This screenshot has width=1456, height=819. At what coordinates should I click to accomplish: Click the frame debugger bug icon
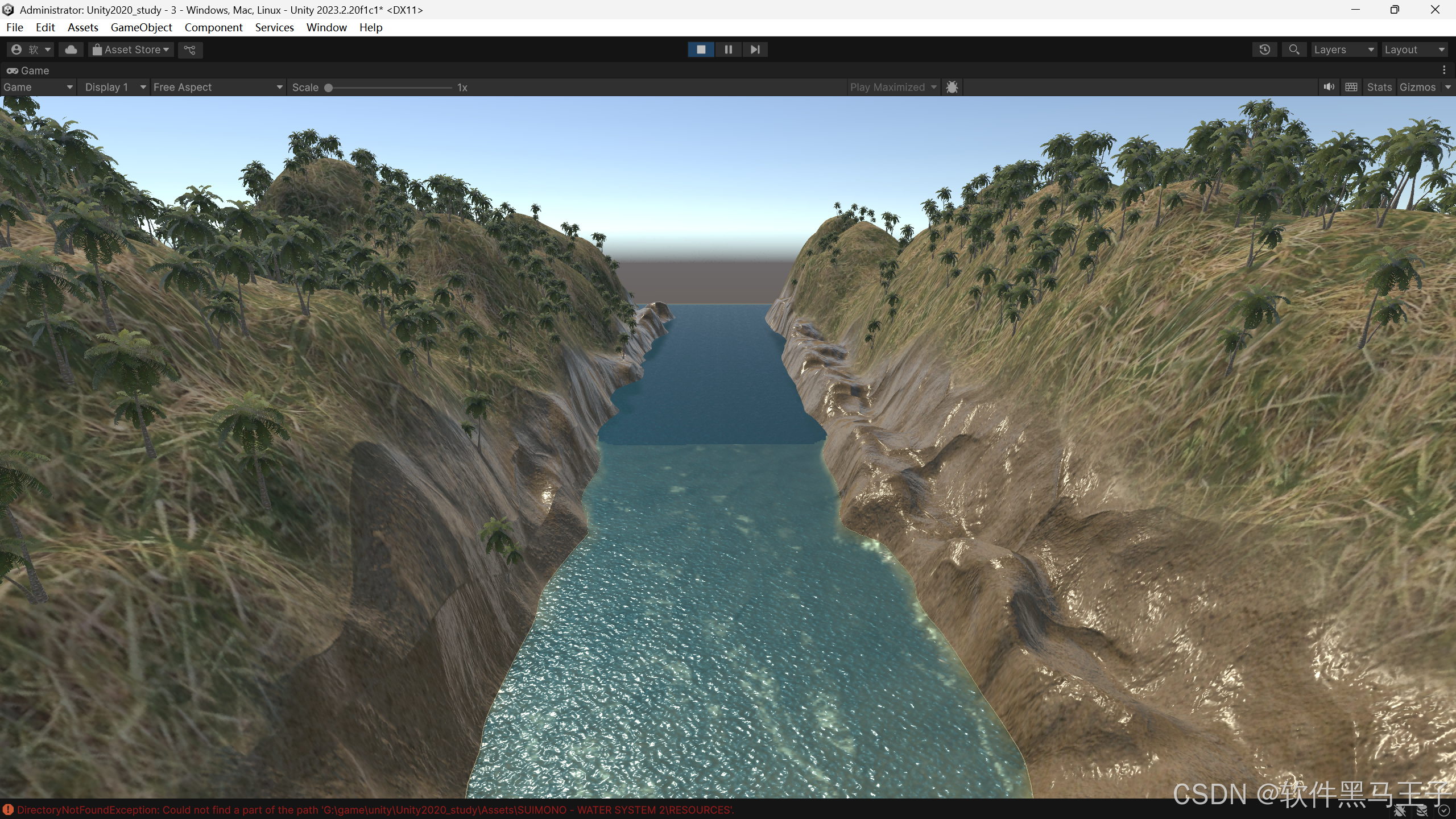point(952,87)
